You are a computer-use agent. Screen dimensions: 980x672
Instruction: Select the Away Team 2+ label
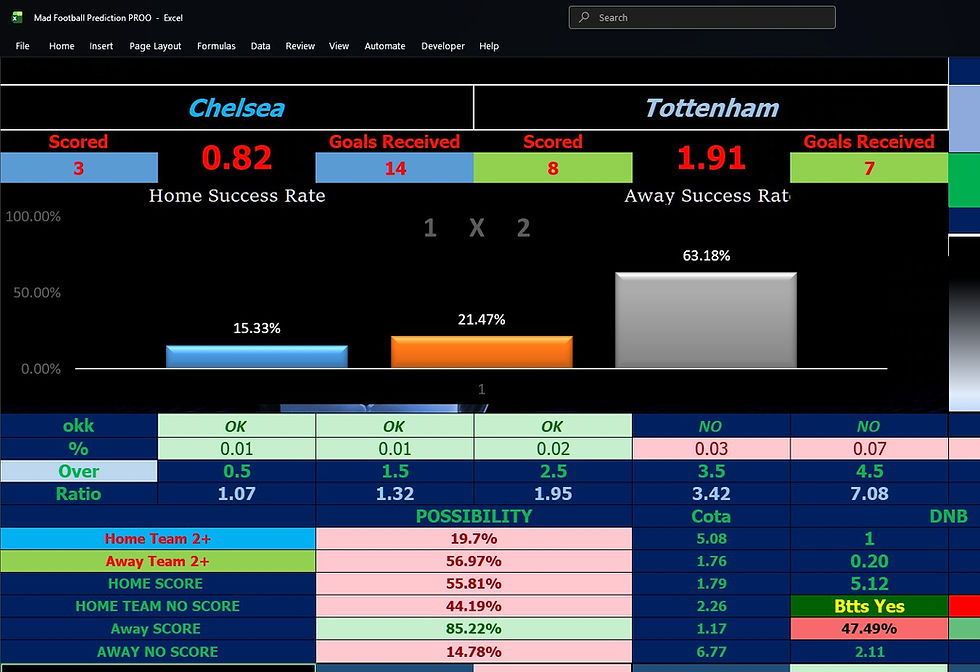pos(158,561)
